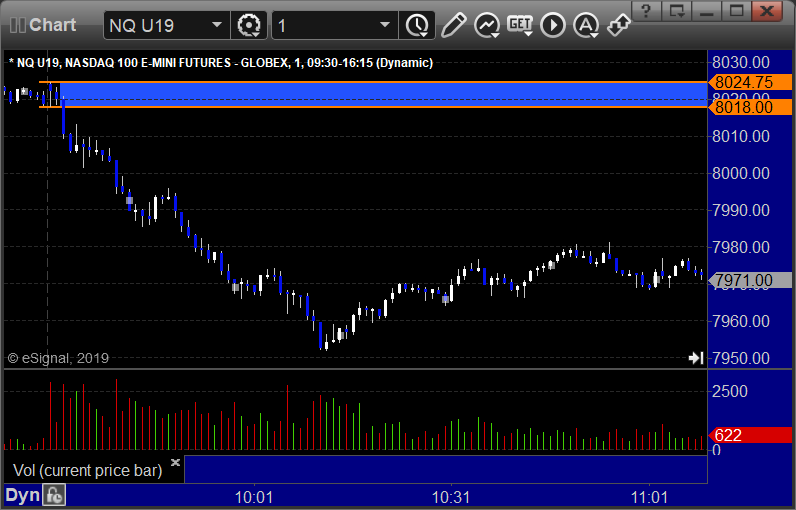Click the 10:31 time axis label
The image size is (796, 510).
[451, 497]
